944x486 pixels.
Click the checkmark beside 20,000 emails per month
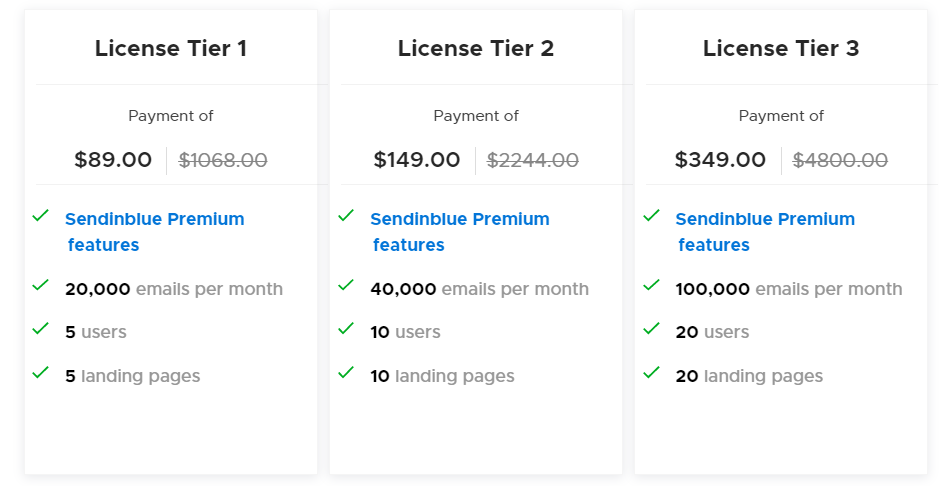[40, 285]
